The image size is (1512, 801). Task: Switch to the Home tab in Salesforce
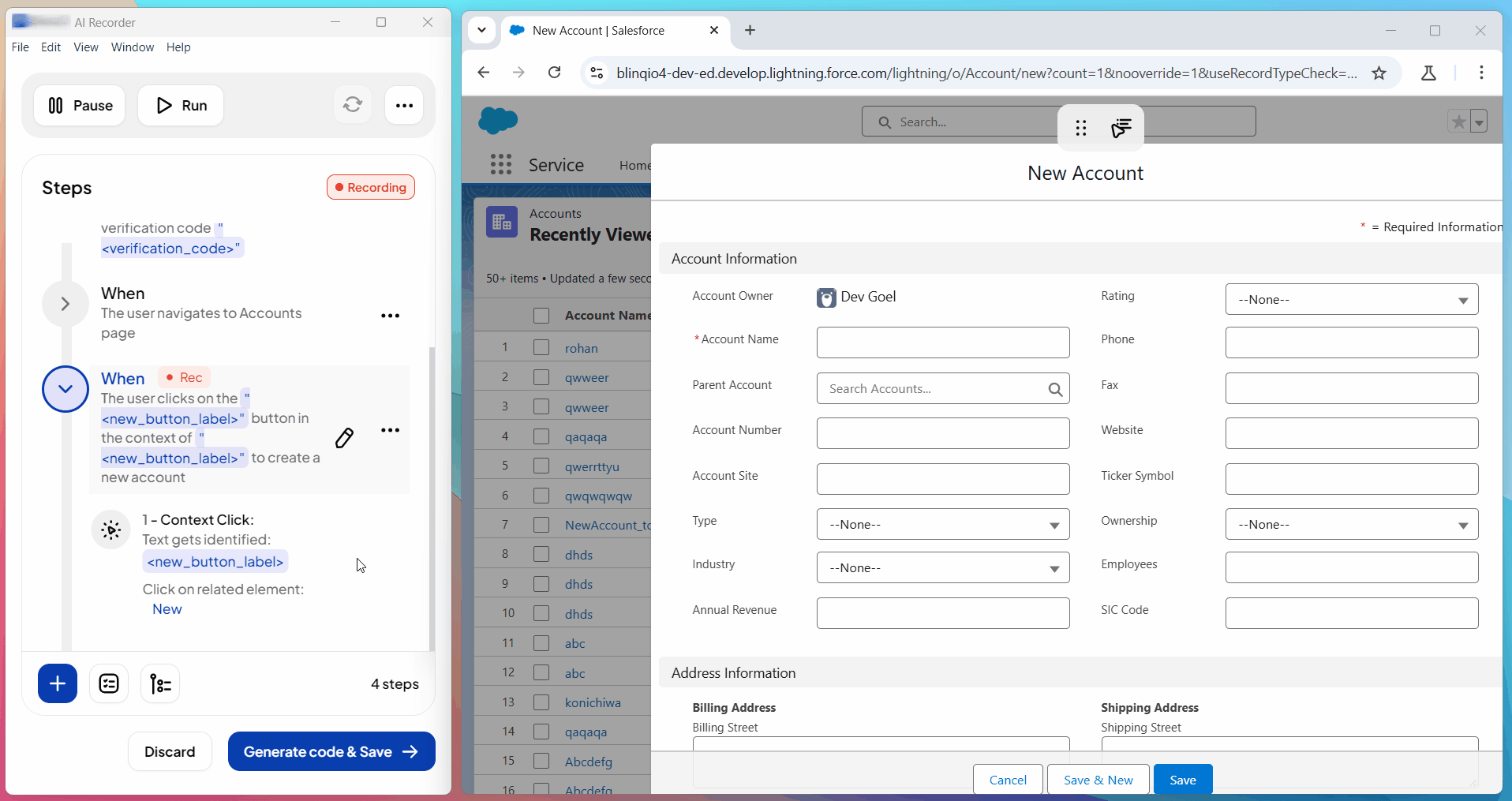(x=634, y=165)
